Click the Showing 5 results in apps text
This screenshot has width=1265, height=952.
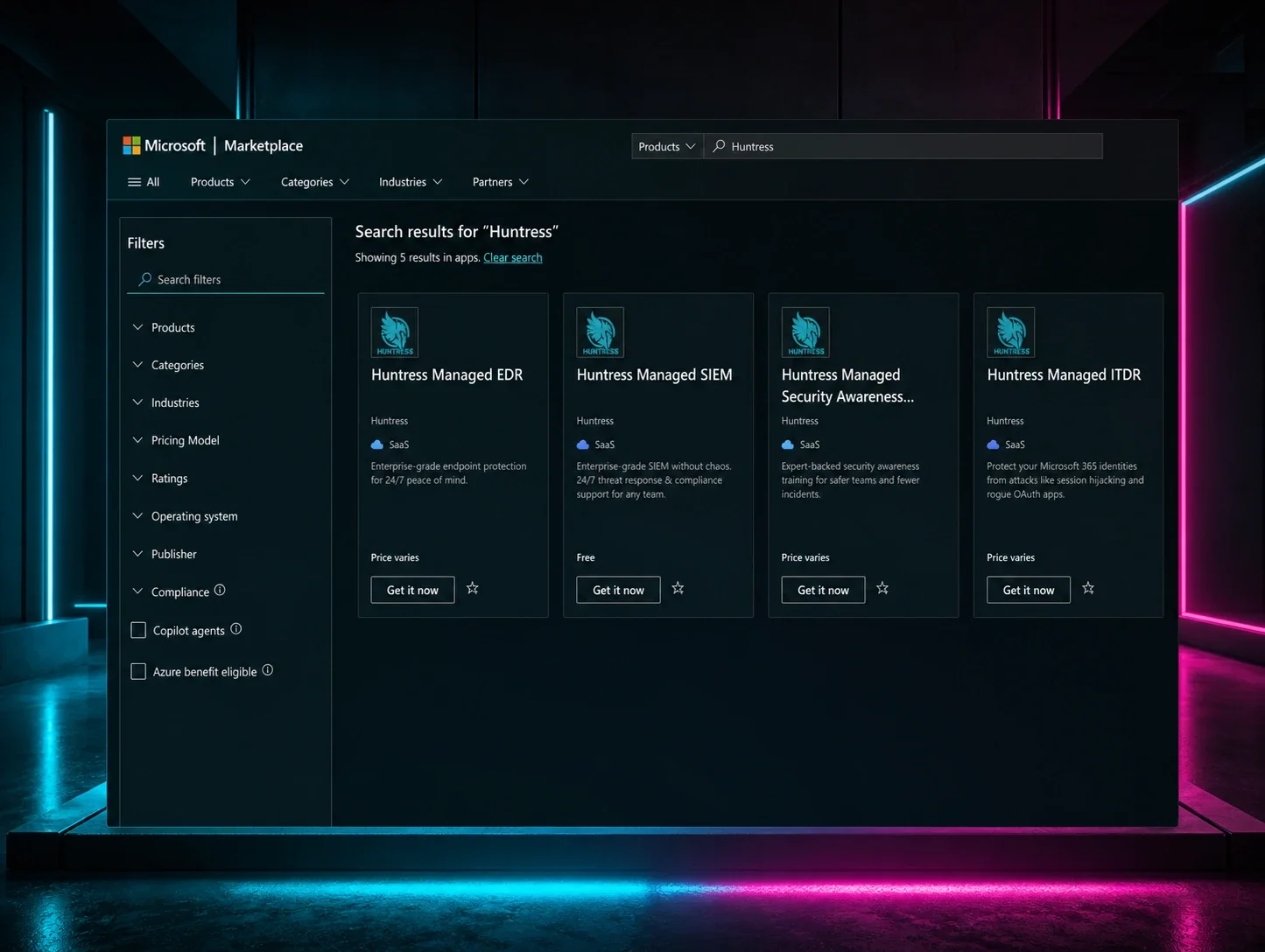coord(418,257)
